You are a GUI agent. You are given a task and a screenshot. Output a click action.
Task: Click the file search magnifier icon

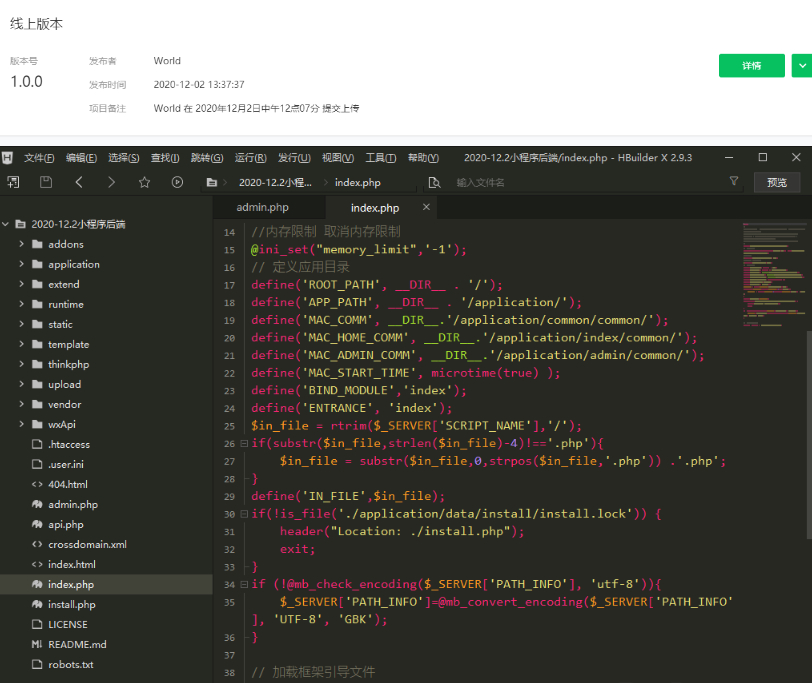[x=434, y=182]
